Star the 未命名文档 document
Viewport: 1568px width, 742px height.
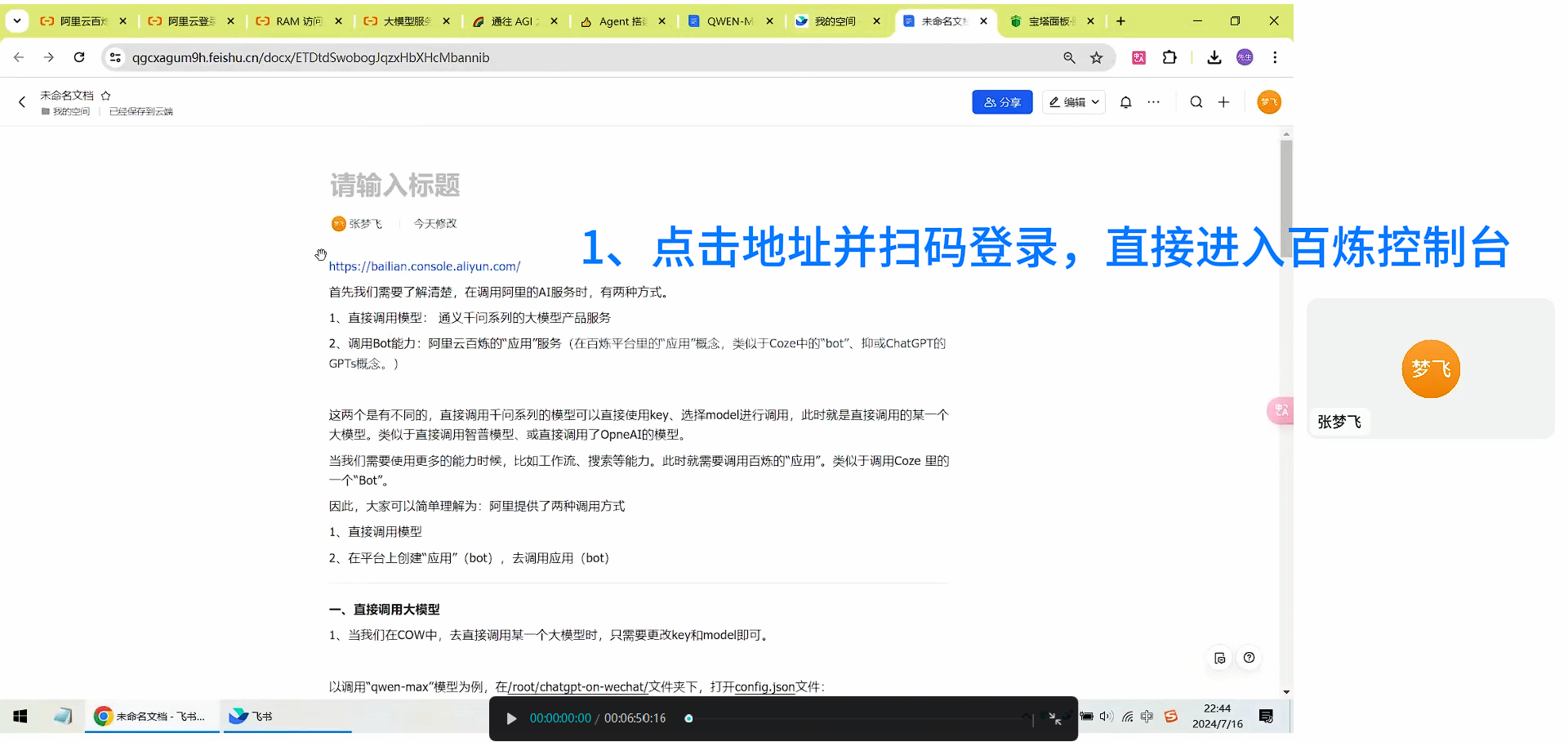(105, 96)
